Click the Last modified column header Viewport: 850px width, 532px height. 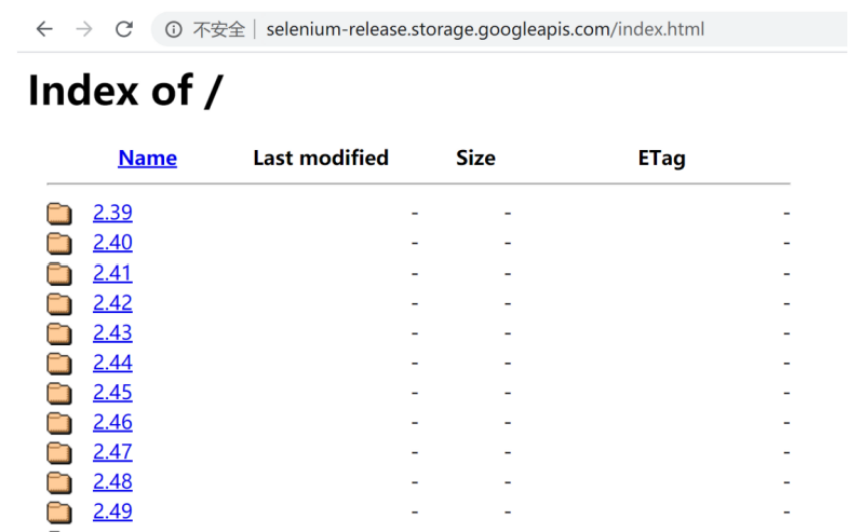(320, 158)
